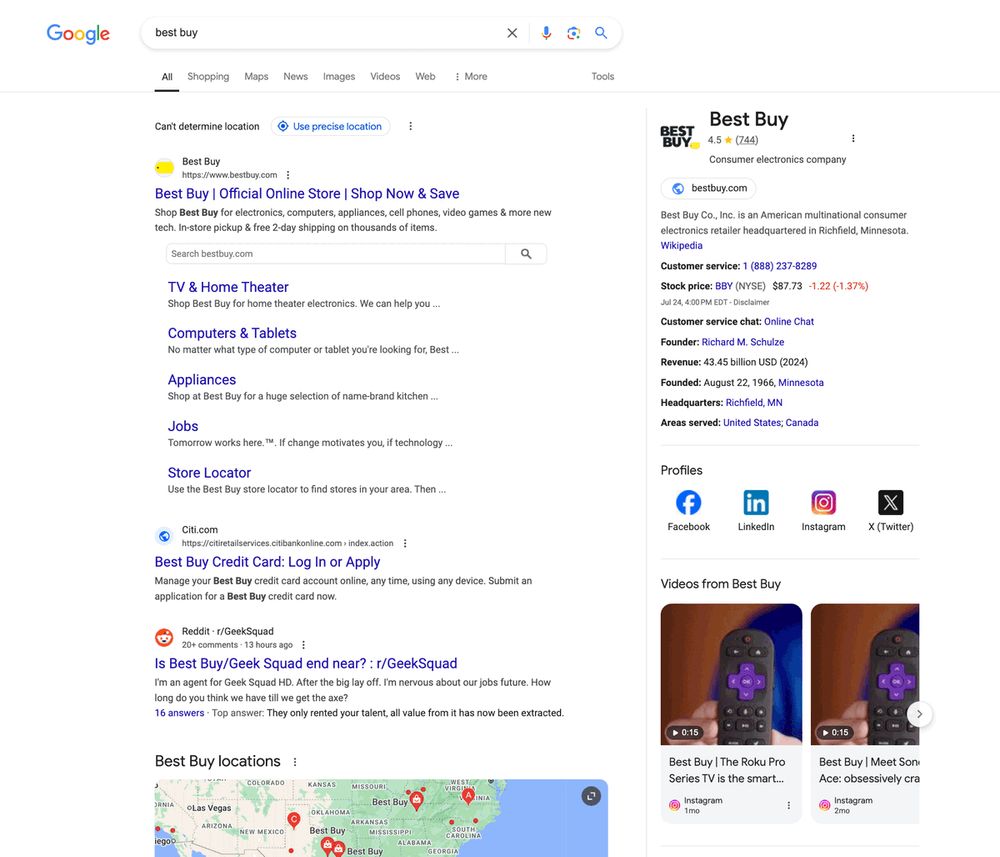
Task: Click the United States areas served link
Action: (753, 423)
